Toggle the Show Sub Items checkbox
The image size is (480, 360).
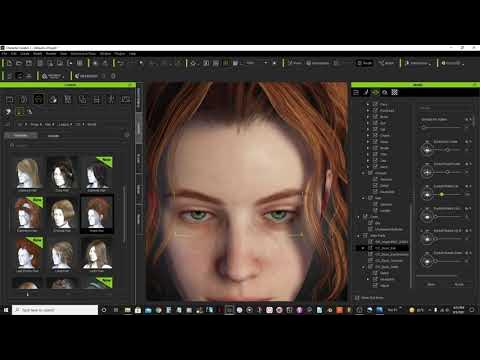click(x=357, y=298)
